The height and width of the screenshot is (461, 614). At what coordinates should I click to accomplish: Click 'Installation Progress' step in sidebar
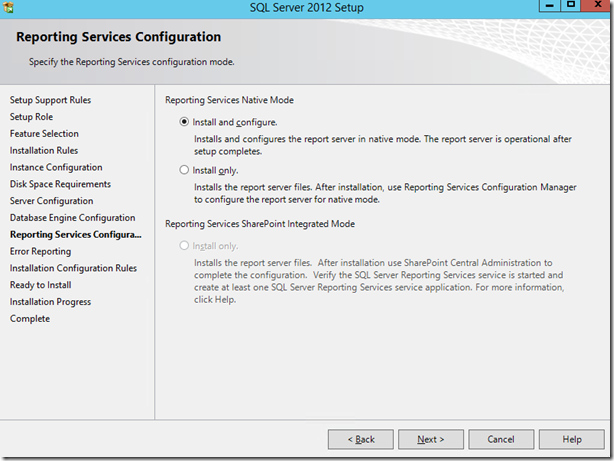50,302
